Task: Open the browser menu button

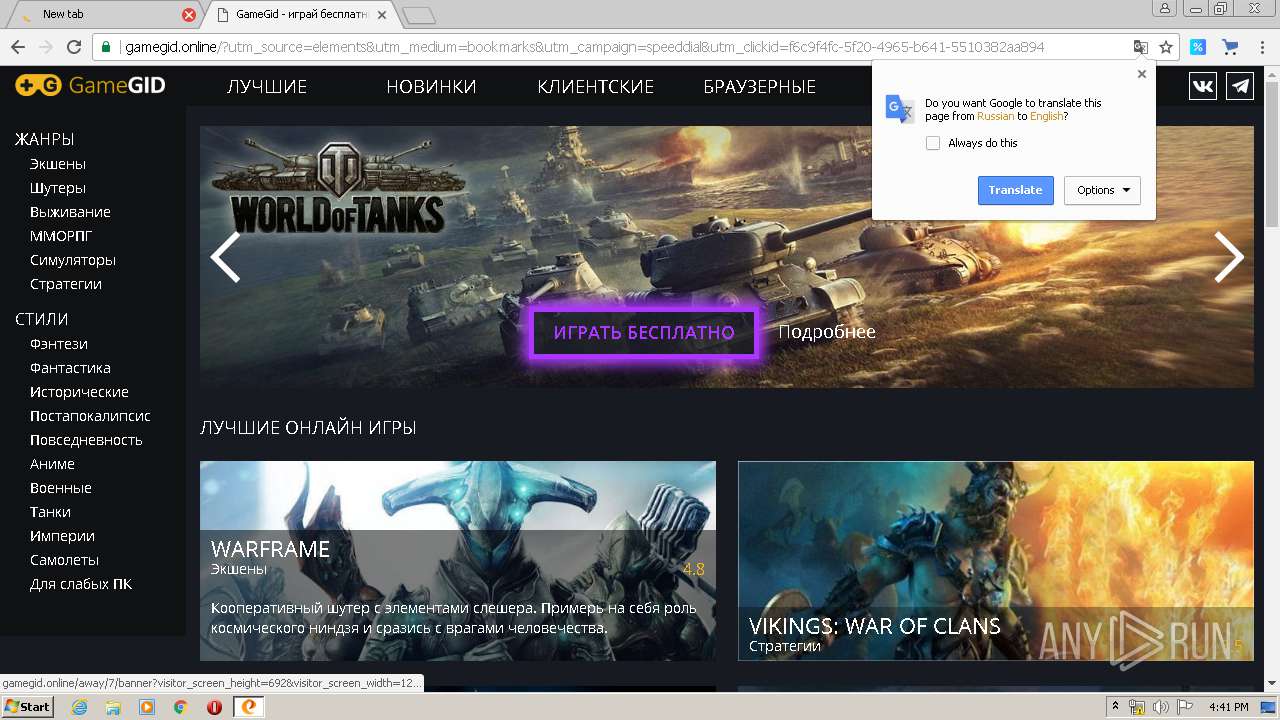Action: [1262, 47]
